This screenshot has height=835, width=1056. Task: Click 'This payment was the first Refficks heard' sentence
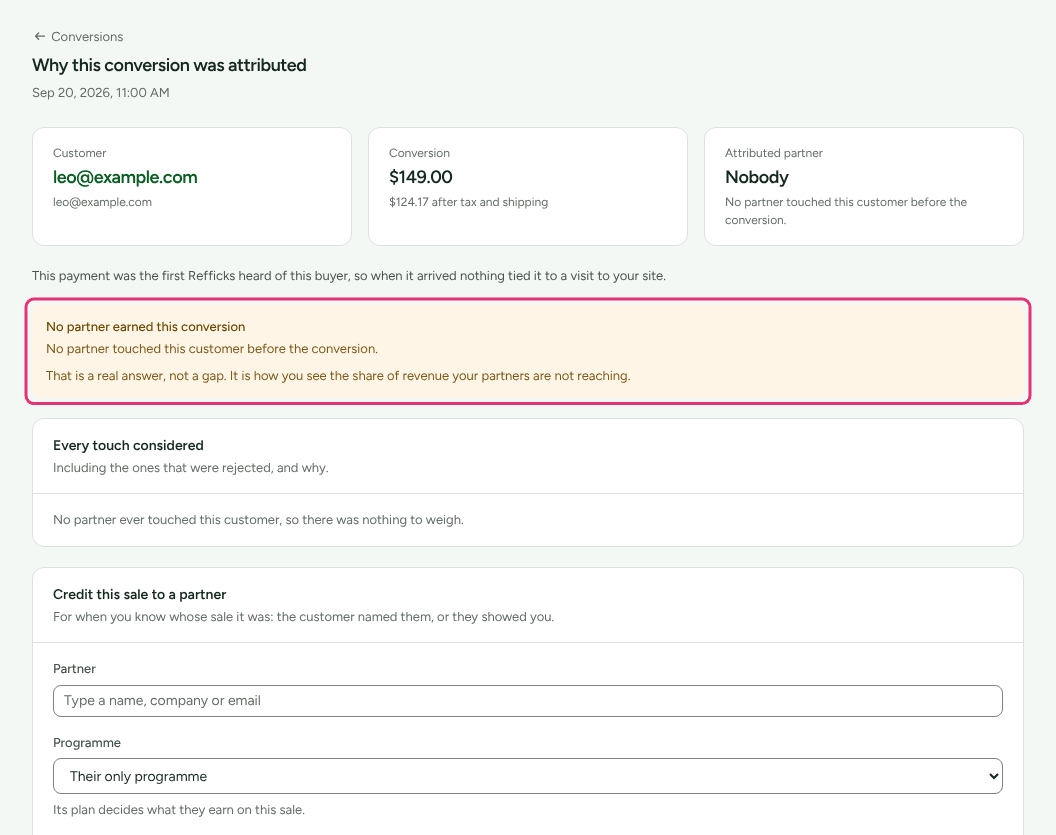click(349, 276)
